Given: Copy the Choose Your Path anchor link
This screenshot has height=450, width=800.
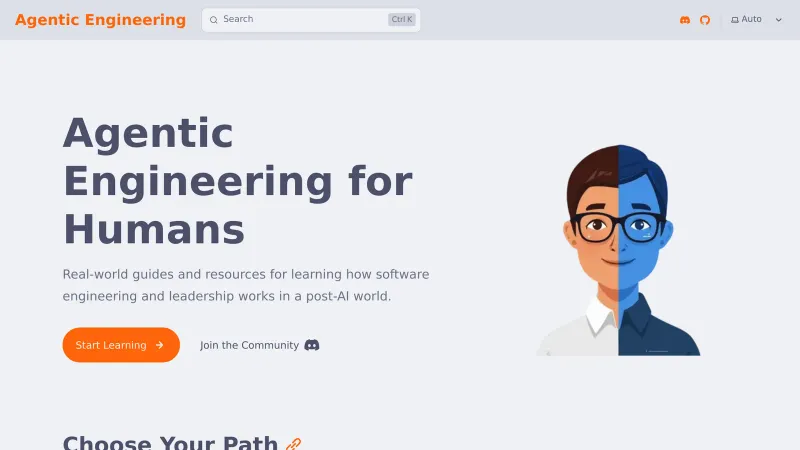Looking at the screenshot, I should pyautogui.click(x=293, y=444).
